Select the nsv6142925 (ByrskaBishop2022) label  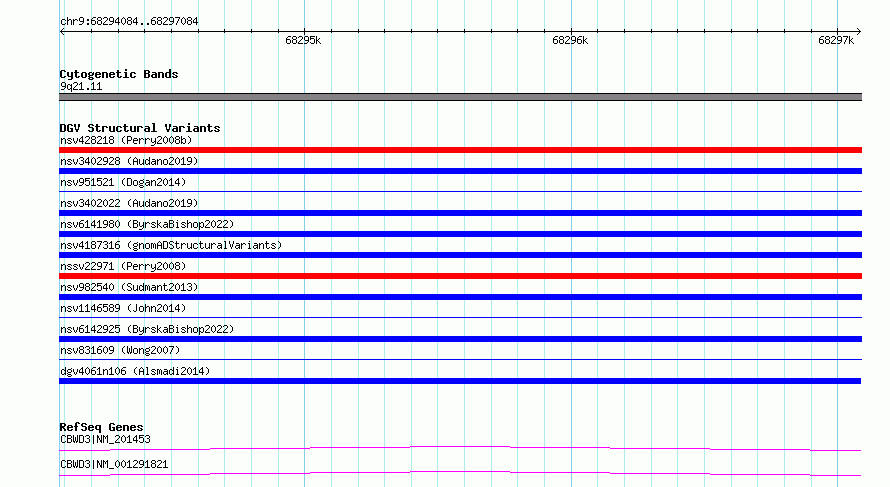pyautogui.click(x=147, y=329)
